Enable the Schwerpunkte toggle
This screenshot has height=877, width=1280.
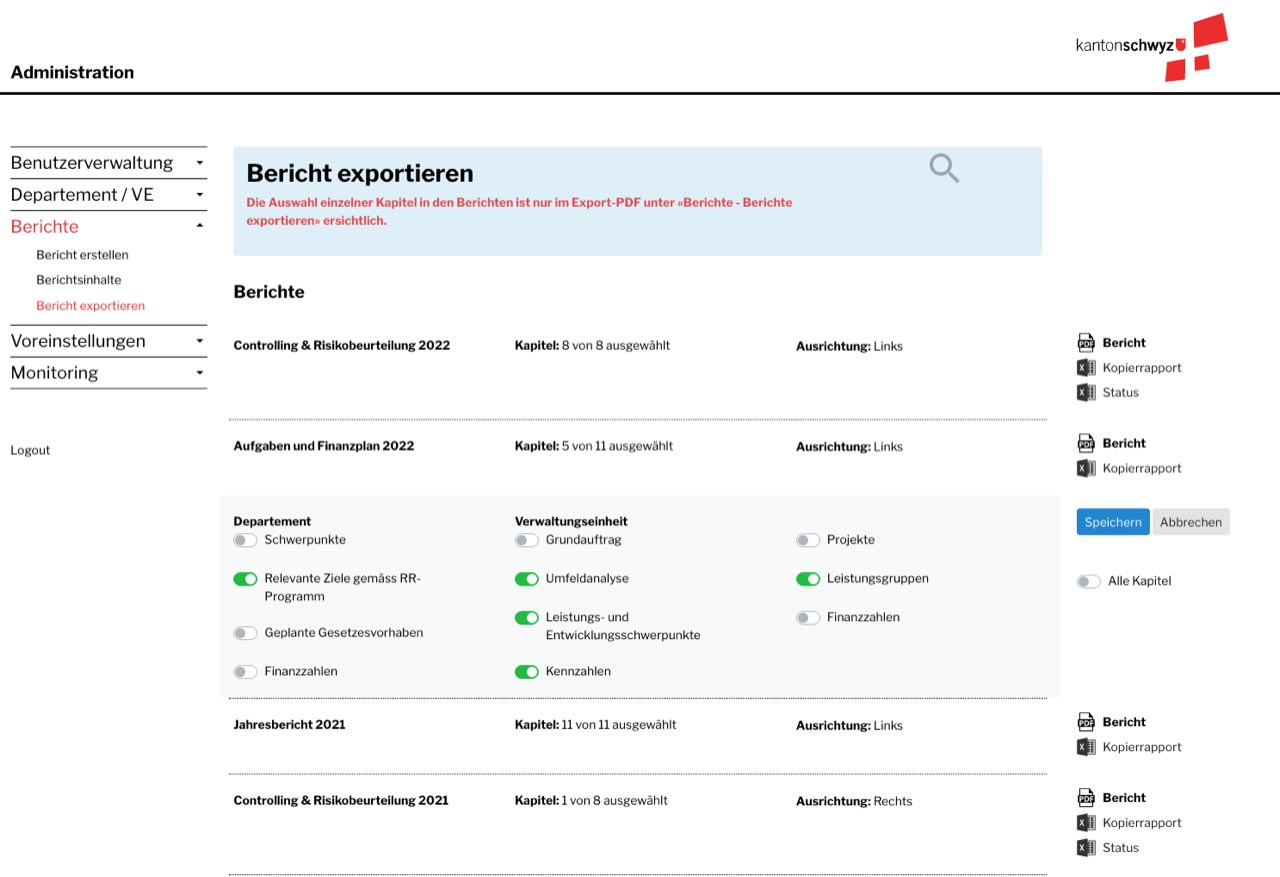245,540
